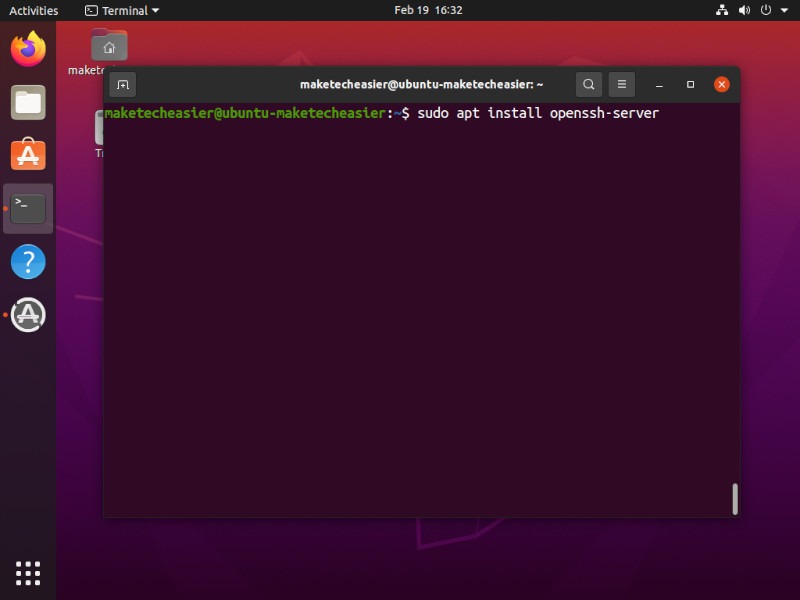This screenshot has height=600, width=800.
Task: Open the Terminal hamburger menu
Action: [x=622, y=84]
